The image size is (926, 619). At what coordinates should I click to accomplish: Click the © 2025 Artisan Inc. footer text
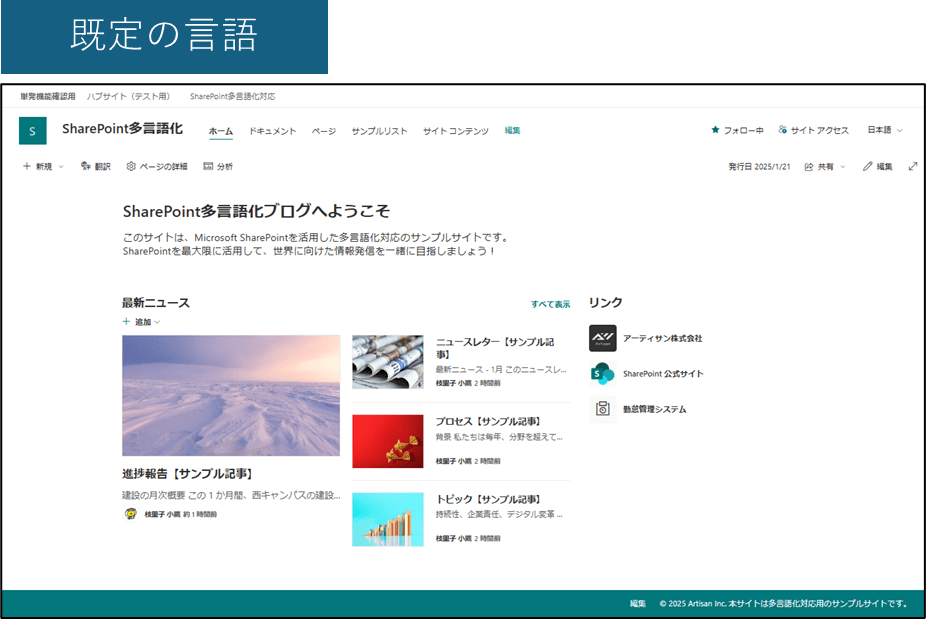point(783,604)
